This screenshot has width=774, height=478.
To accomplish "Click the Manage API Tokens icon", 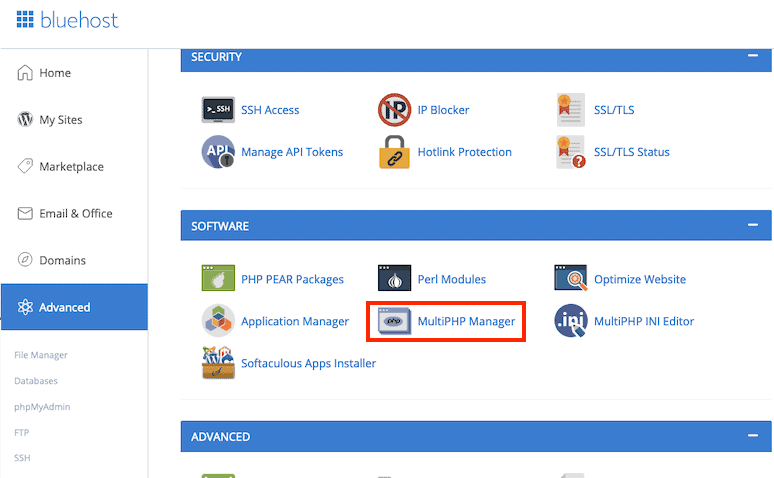I will click(218, 152).
